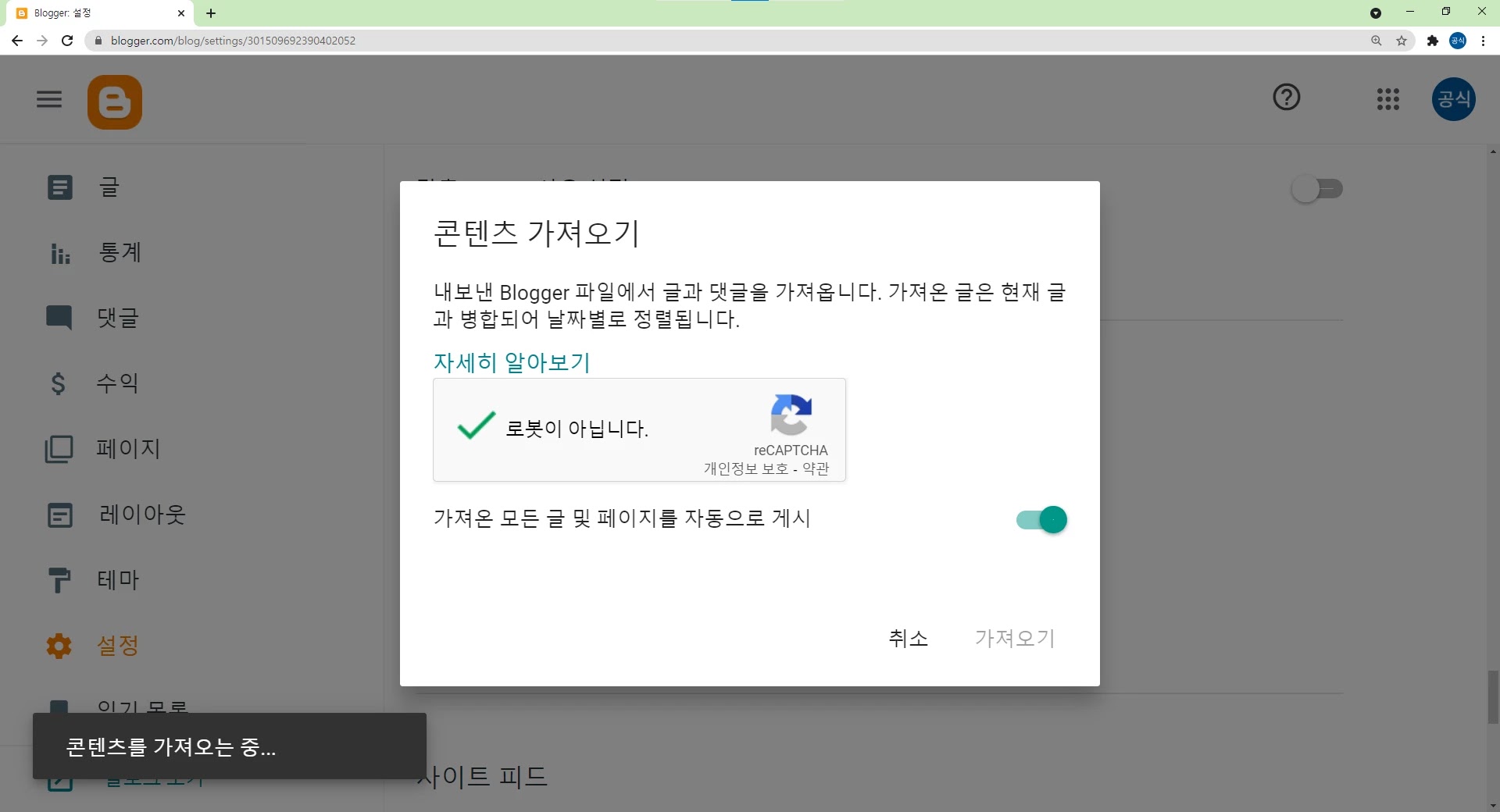Open 설정 menu item
This screenshot has width=1500, height=812.
click(118, 646)
